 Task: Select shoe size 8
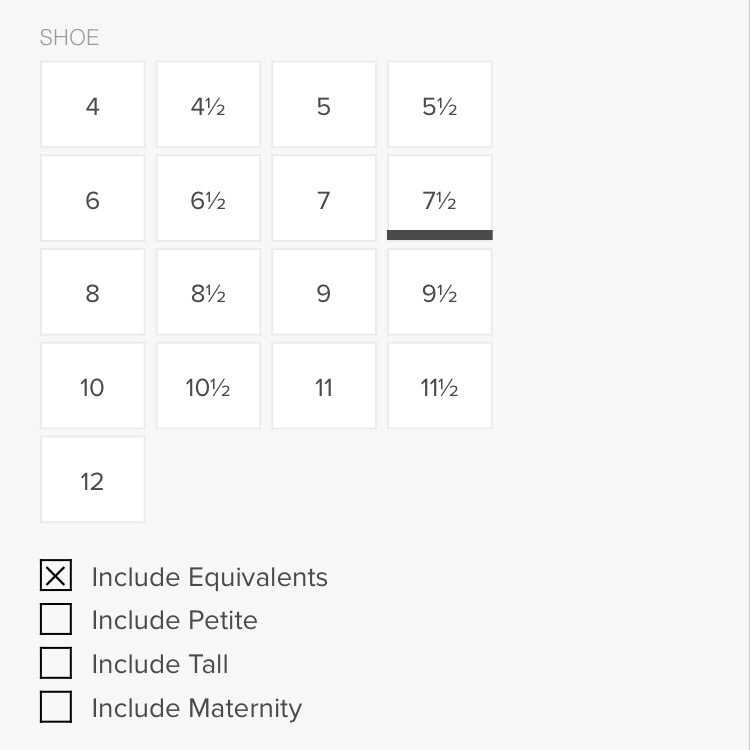tap(93, 292)
